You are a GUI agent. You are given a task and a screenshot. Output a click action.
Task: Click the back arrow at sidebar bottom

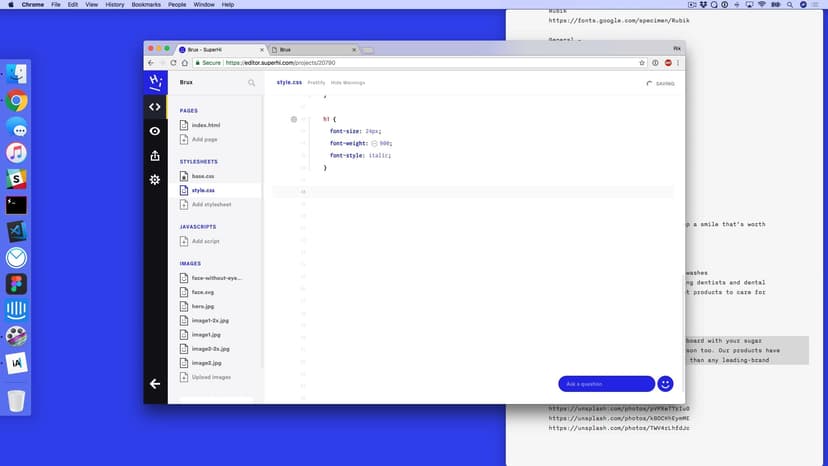[x=155, y=384]
